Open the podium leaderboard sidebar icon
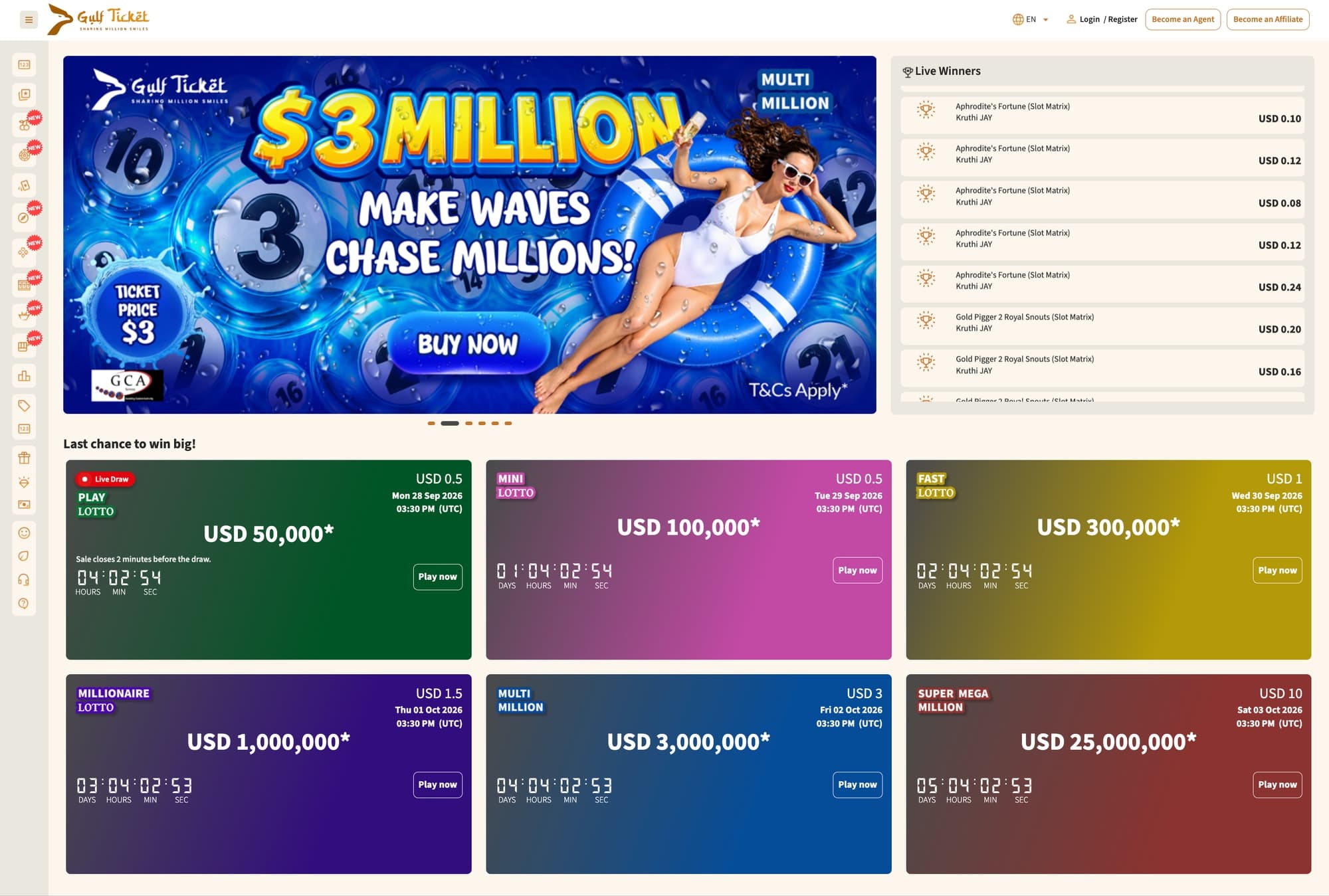The height and width of the screenshot is (896, 1329). (x=24, y=376)
